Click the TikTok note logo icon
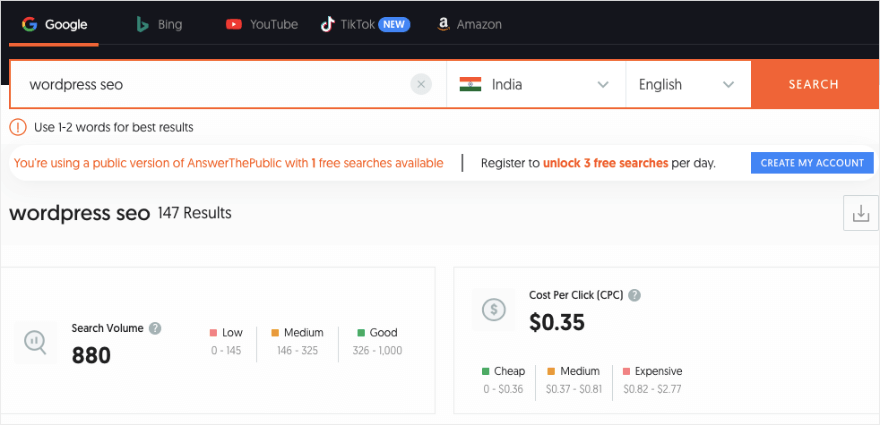The width and height of the screenshot is (880, 425). click(327, 25)
